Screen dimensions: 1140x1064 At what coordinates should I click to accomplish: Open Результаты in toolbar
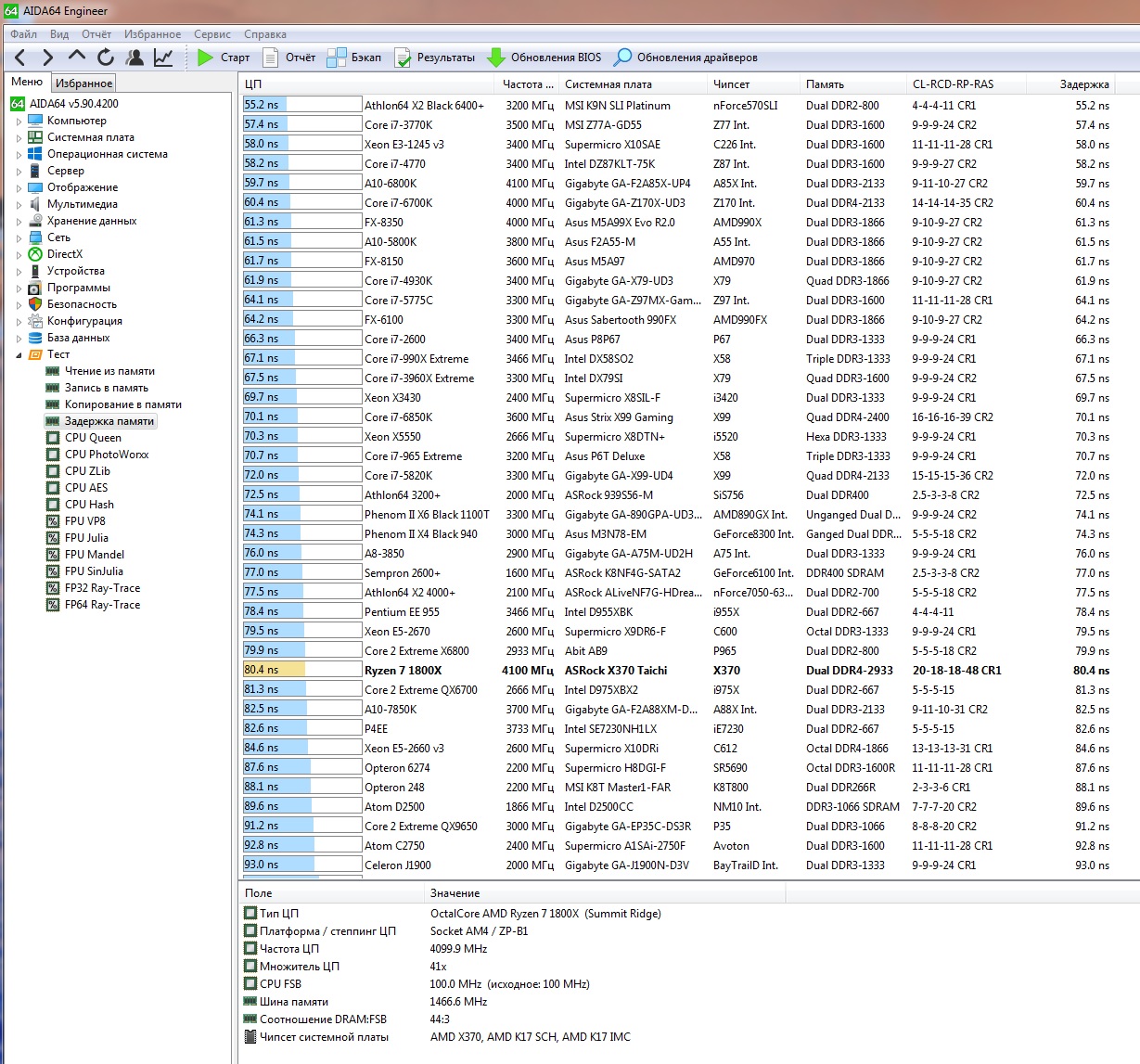tap(435, 58)
